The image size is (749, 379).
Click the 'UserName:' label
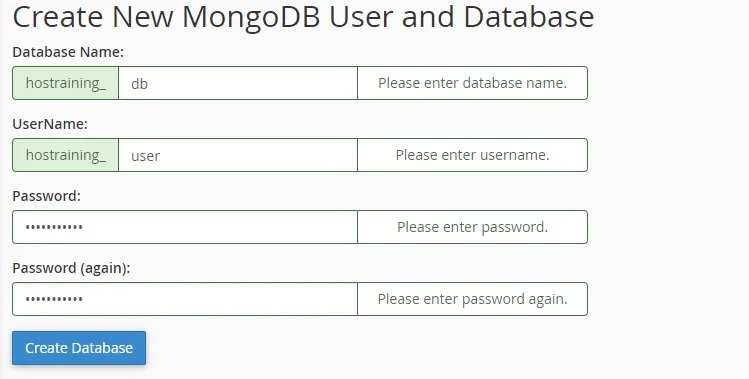click(x=50, y=124)
